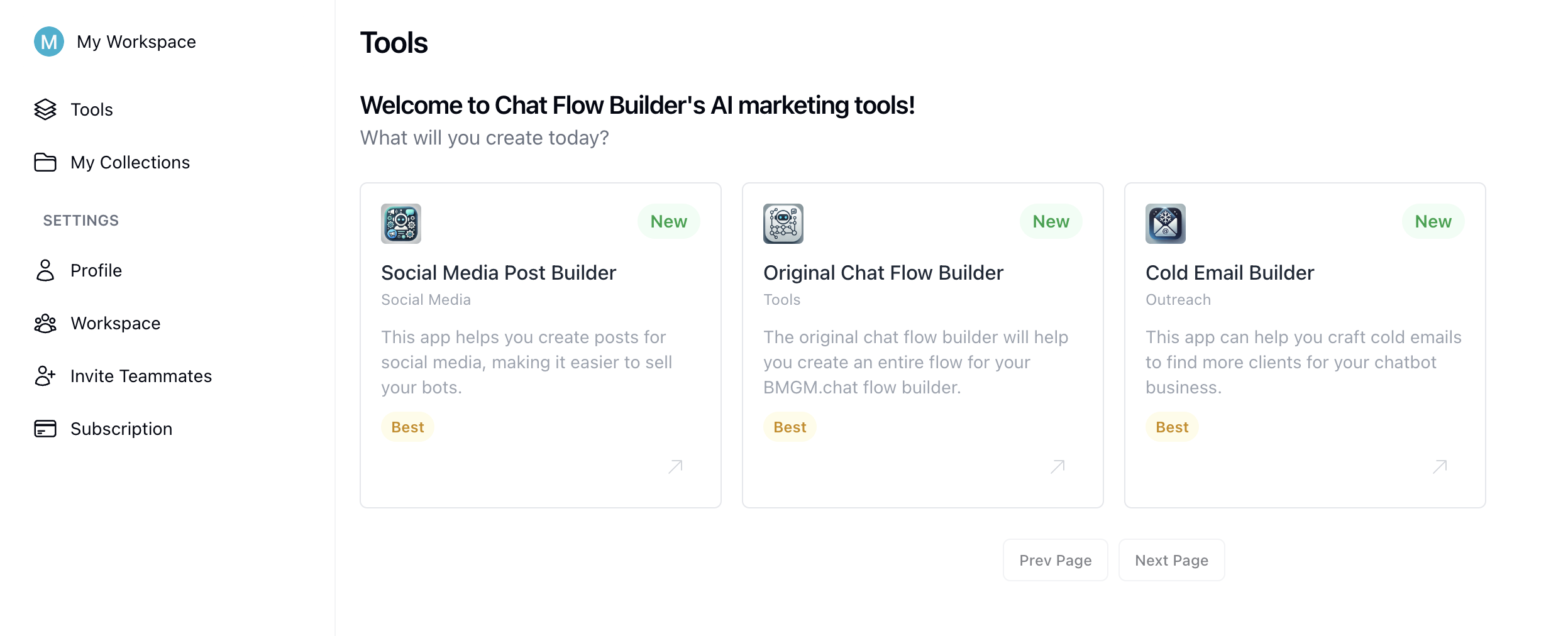Click the My Collections folder icon
The width and height of the screenshot is (1568, 636).
click(45, 162)
